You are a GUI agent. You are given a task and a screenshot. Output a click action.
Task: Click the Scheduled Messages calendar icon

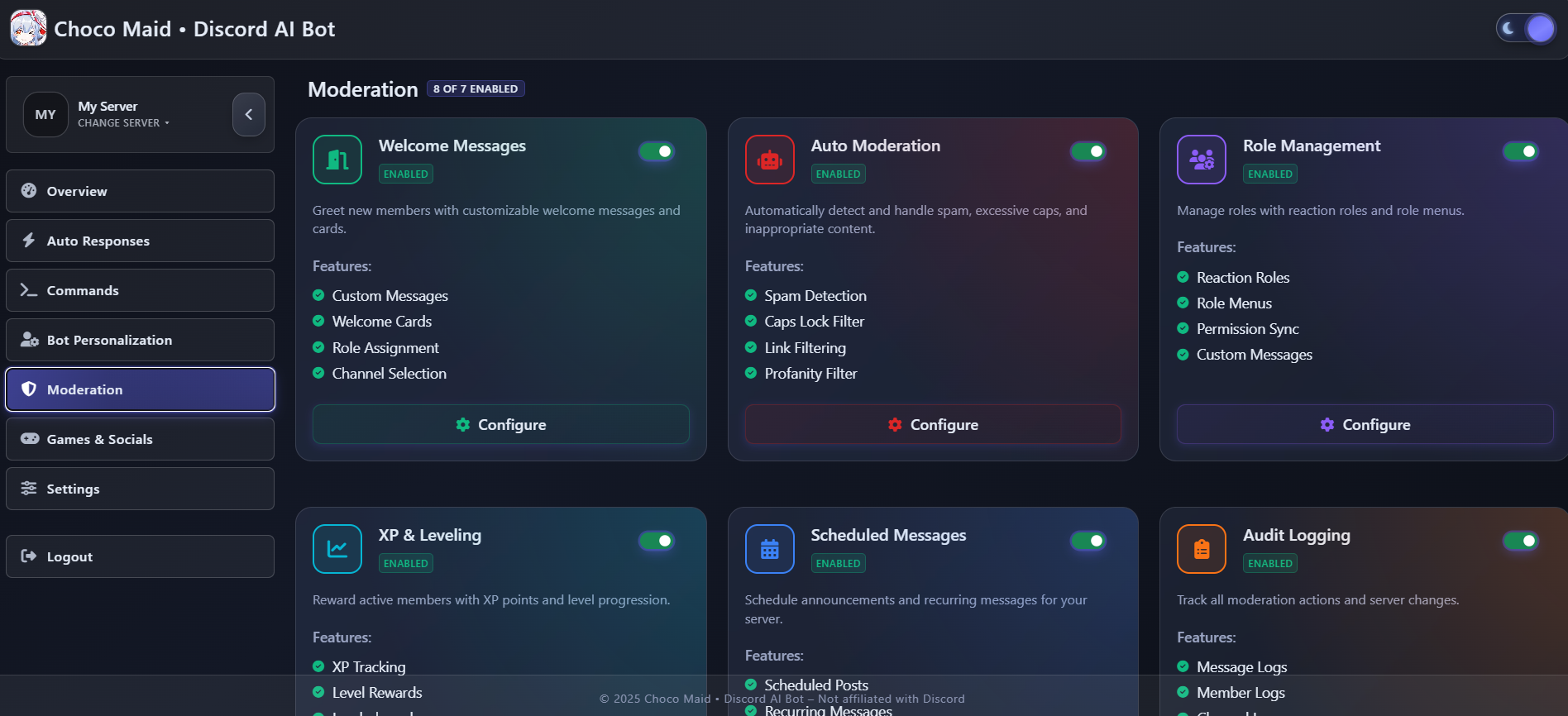pyautogui.click(x=770, y=549)
